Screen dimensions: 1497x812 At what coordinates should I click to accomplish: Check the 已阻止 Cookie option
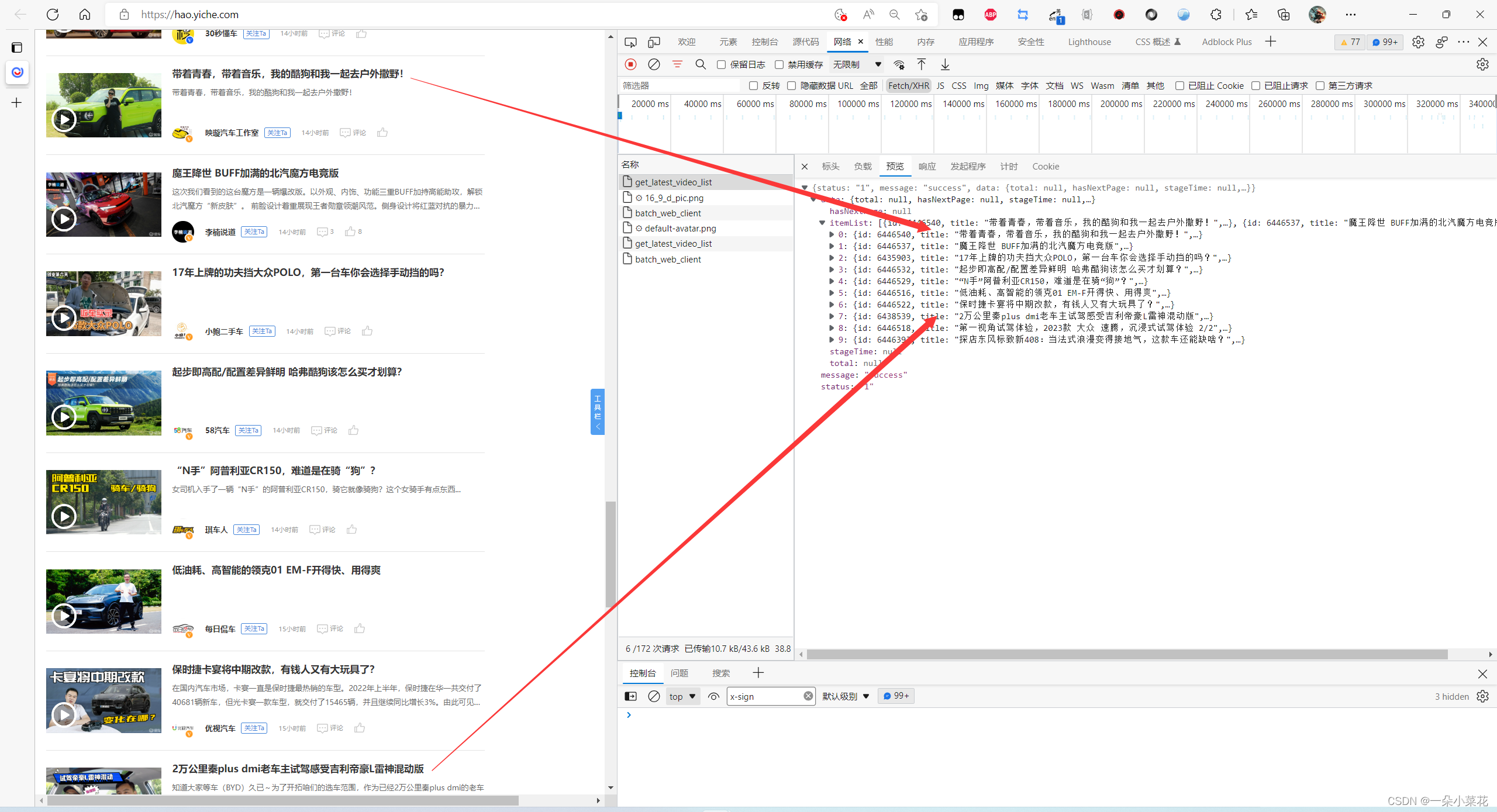click(x=1179, y=86)
